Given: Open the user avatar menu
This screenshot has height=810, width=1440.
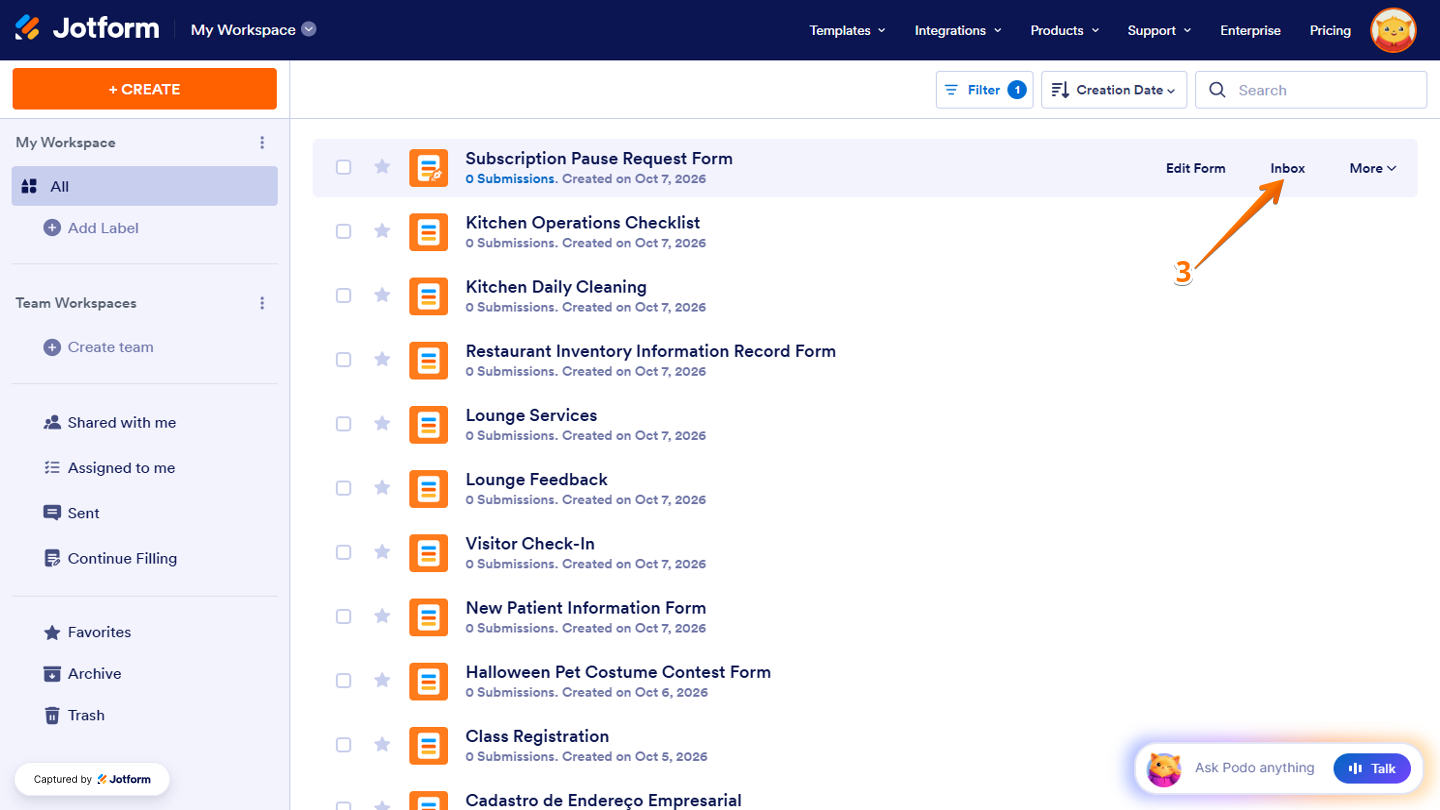Looking at the screenshot, I should pos(1393,30).
